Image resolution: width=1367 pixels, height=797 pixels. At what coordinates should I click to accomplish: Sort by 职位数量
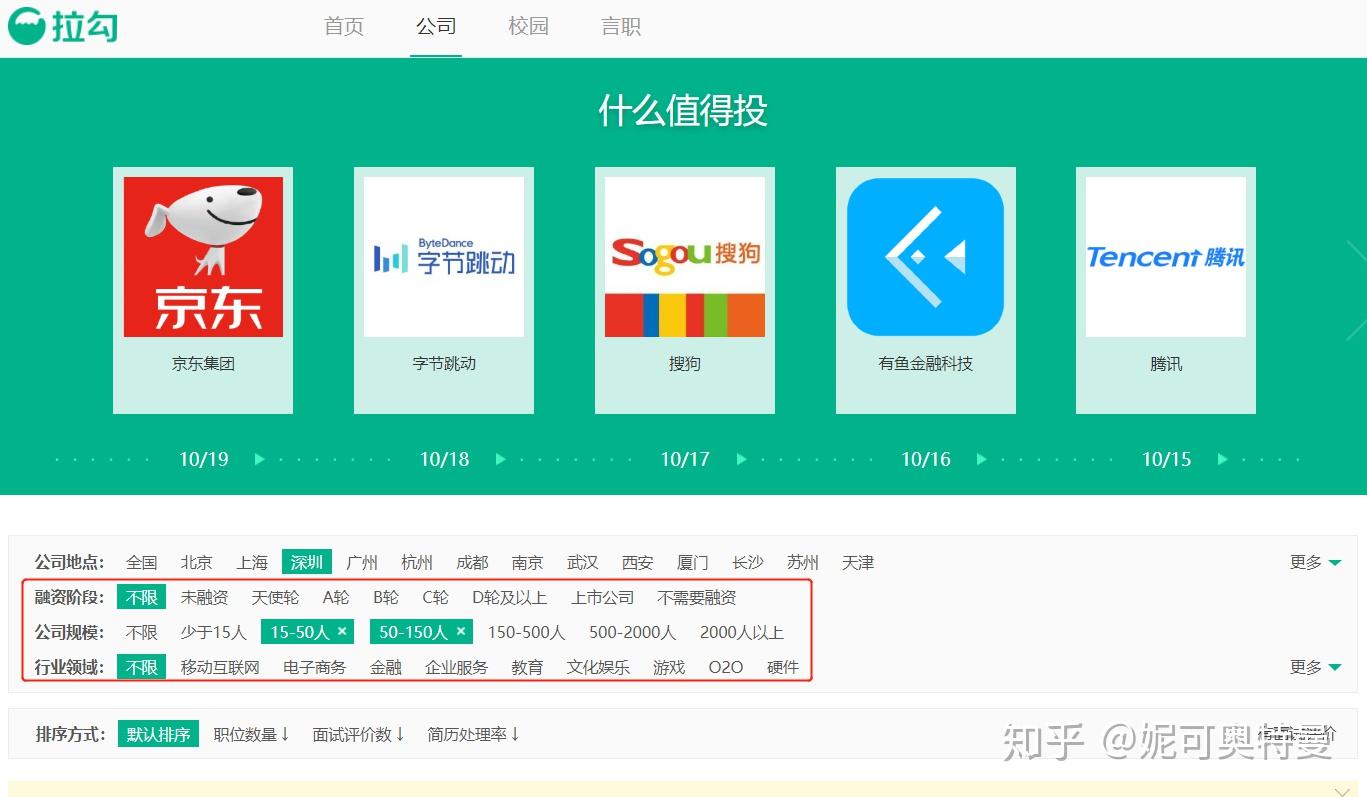(251, 734)
